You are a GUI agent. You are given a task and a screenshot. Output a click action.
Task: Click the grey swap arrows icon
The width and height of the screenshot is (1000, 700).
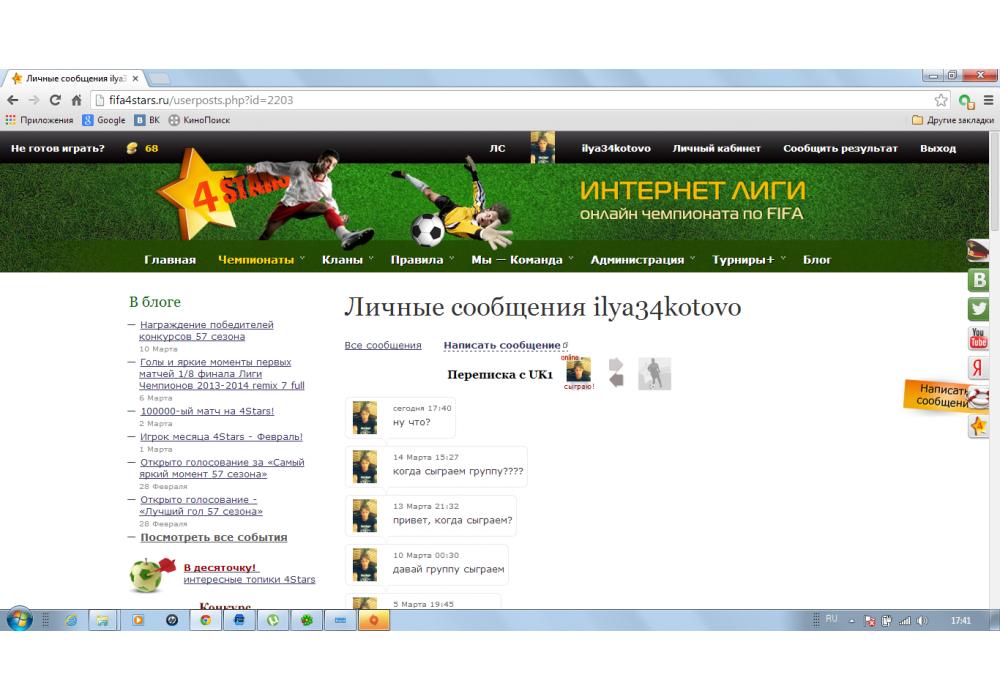point(616,373)
